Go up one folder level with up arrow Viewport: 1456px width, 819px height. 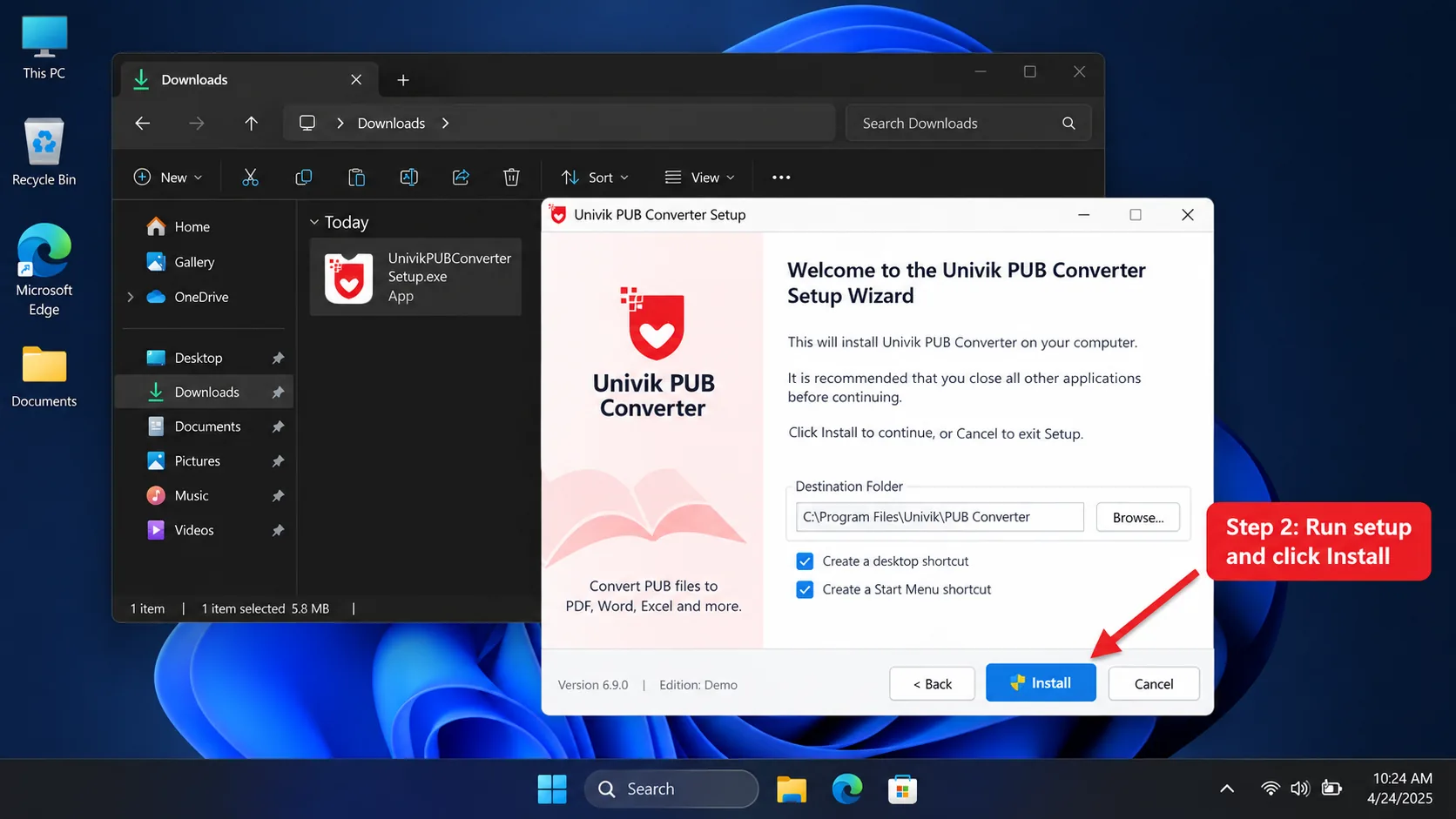coord(251,124)
